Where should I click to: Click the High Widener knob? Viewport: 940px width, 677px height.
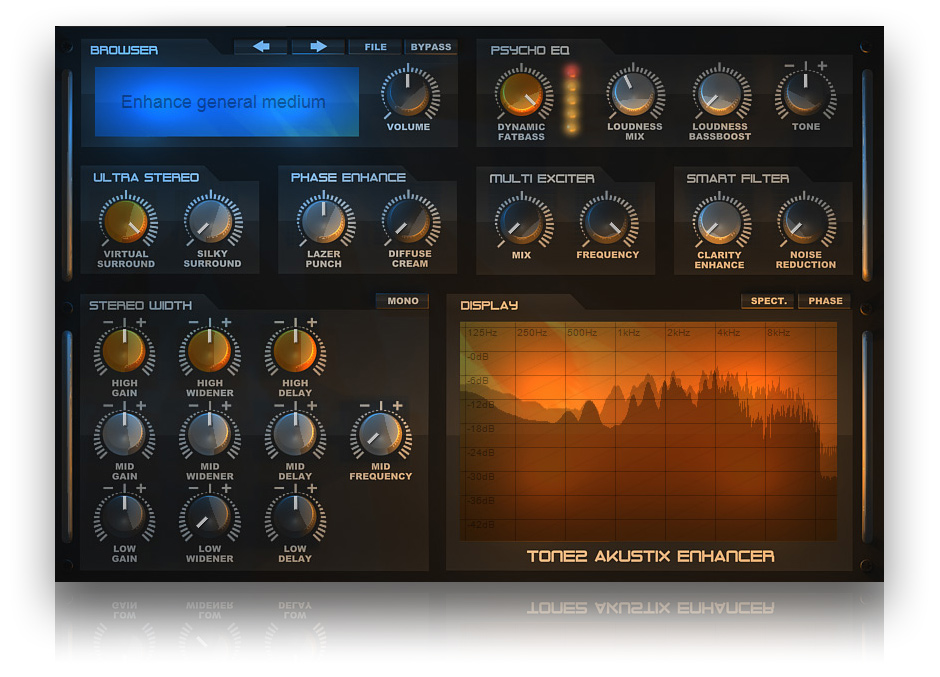pyautogui.click(x=209, y=351)
